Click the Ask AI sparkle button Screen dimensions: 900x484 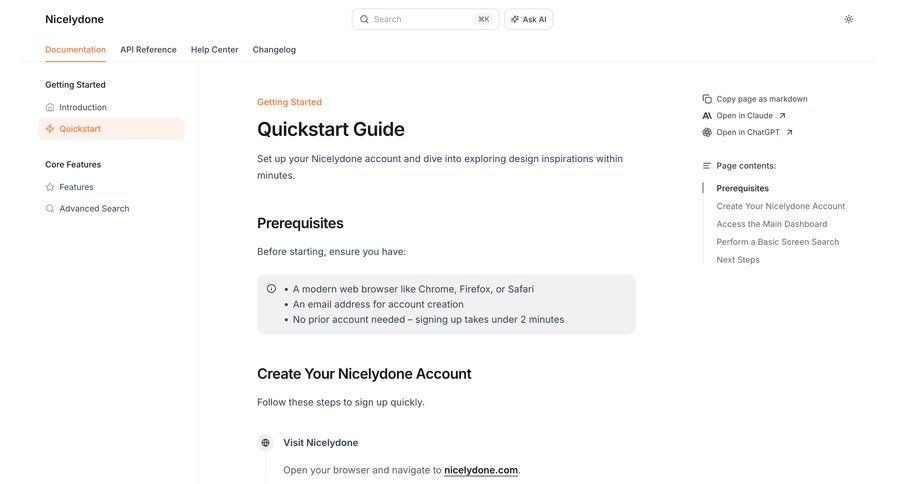[x=528, y=19]
